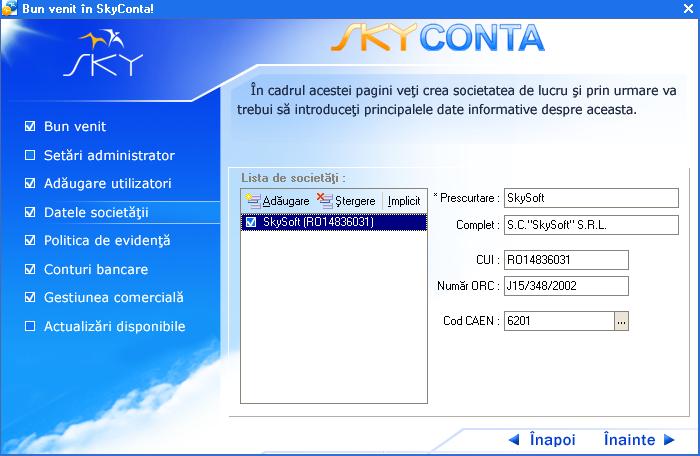Open the Conturi bancare step

96,269
